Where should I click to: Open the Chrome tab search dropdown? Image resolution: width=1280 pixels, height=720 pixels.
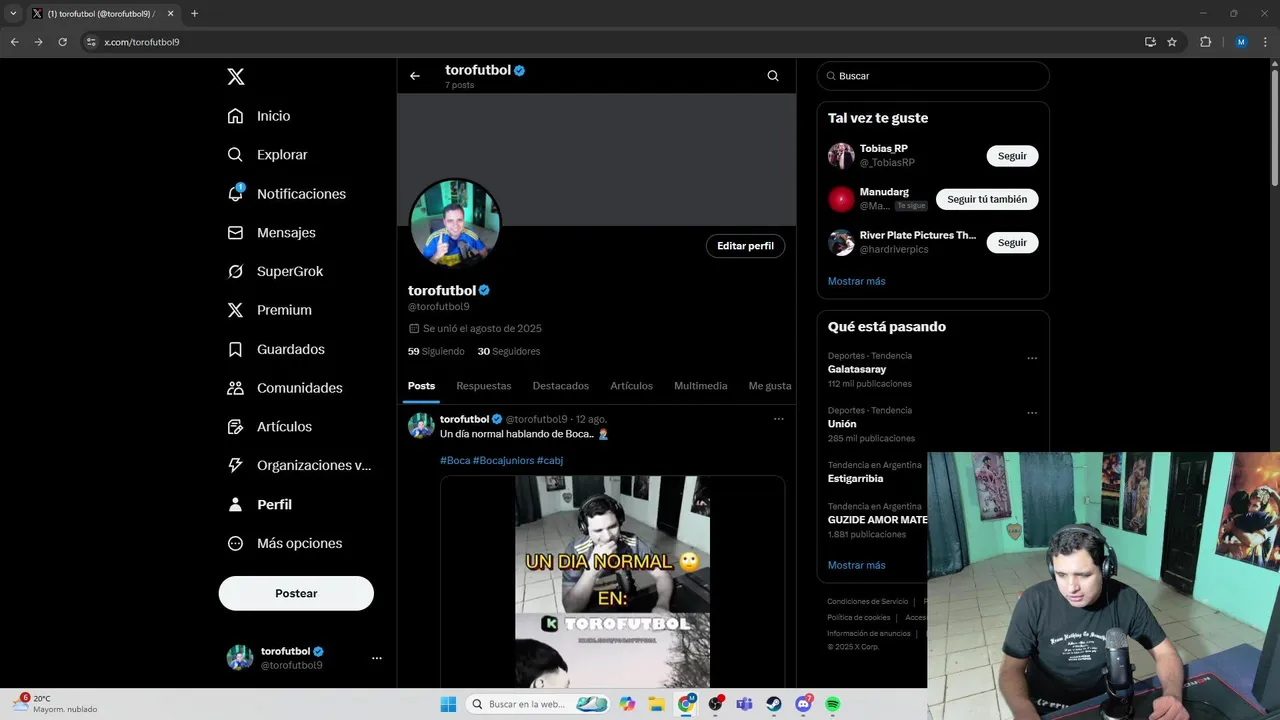click(13, 13)
